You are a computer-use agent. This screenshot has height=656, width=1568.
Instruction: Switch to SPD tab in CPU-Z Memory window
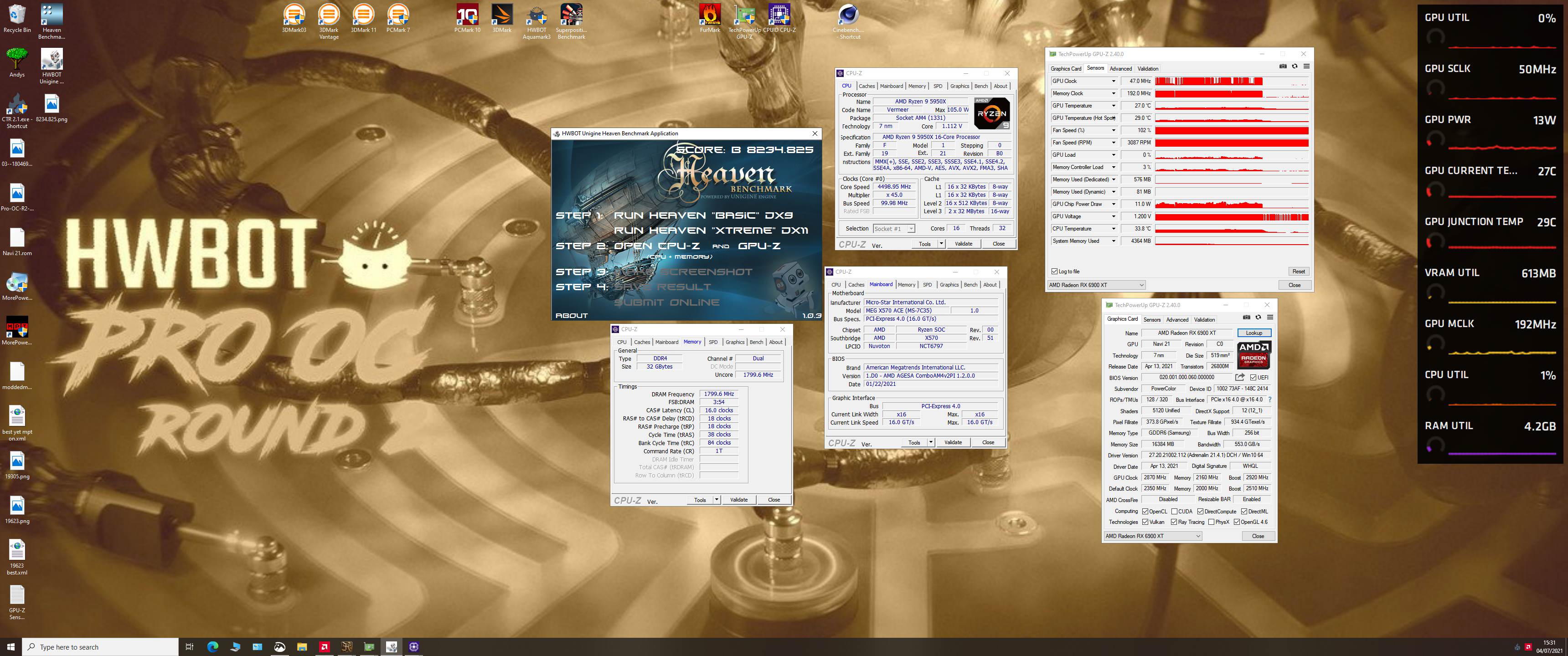[713, 342]
